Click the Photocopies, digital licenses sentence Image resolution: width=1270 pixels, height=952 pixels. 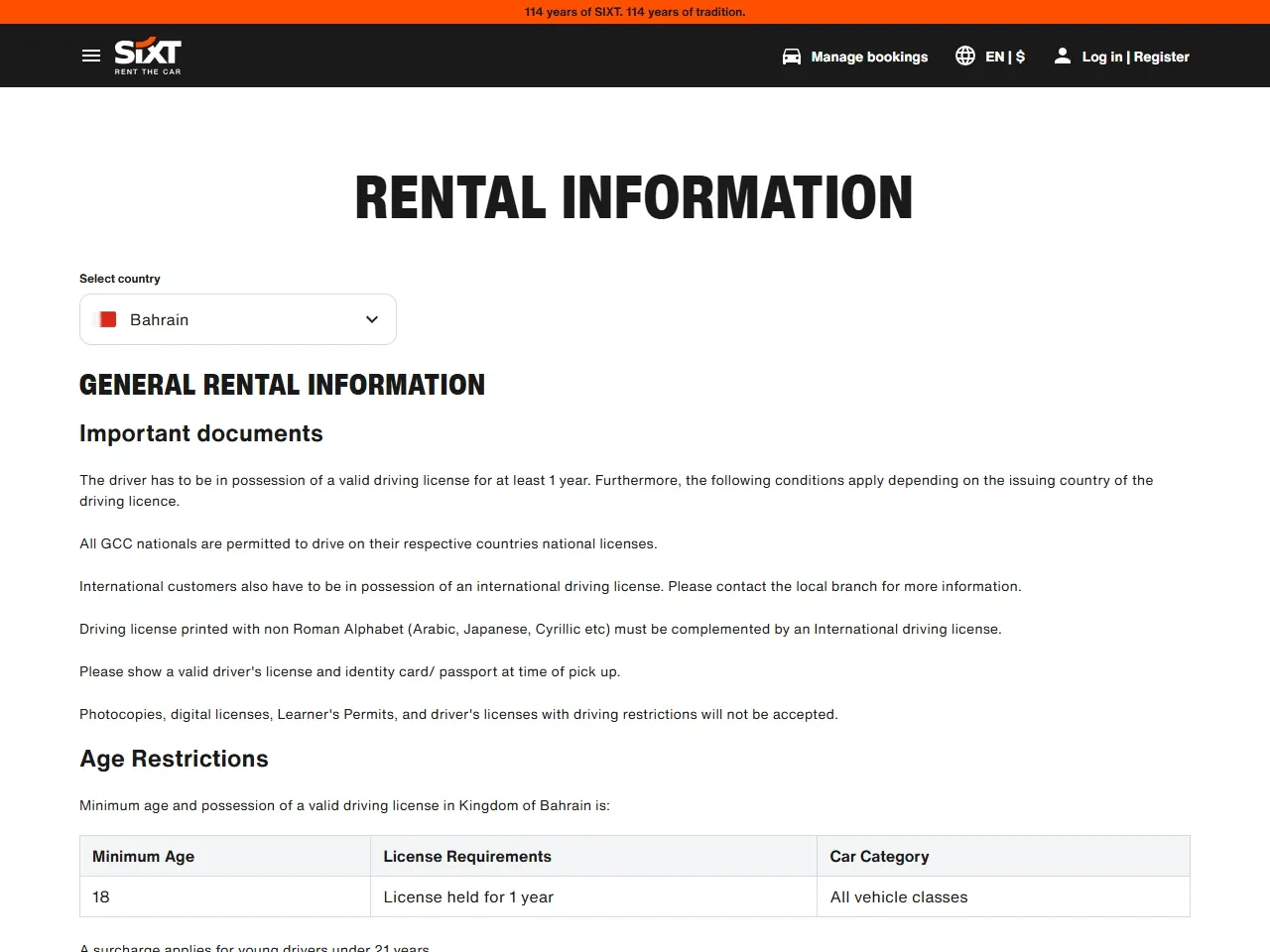458,714
